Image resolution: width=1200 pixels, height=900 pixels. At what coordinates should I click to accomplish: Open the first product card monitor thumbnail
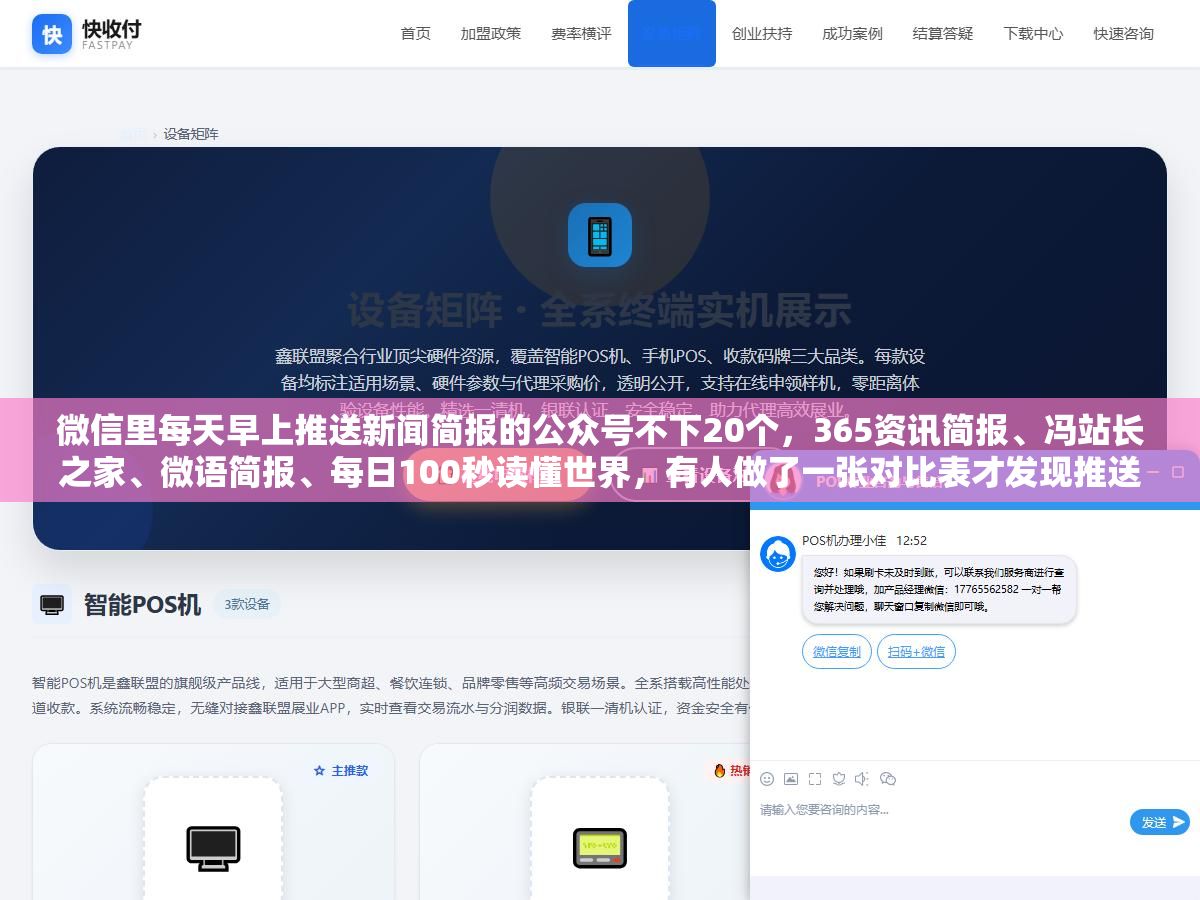213,848
